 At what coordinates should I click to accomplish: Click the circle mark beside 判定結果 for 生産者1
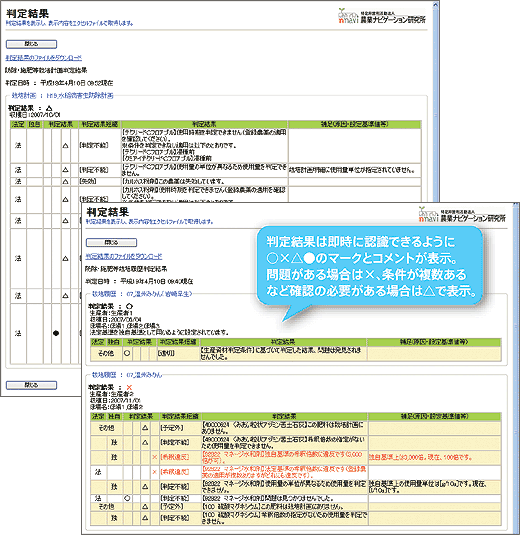click(129, 306)
